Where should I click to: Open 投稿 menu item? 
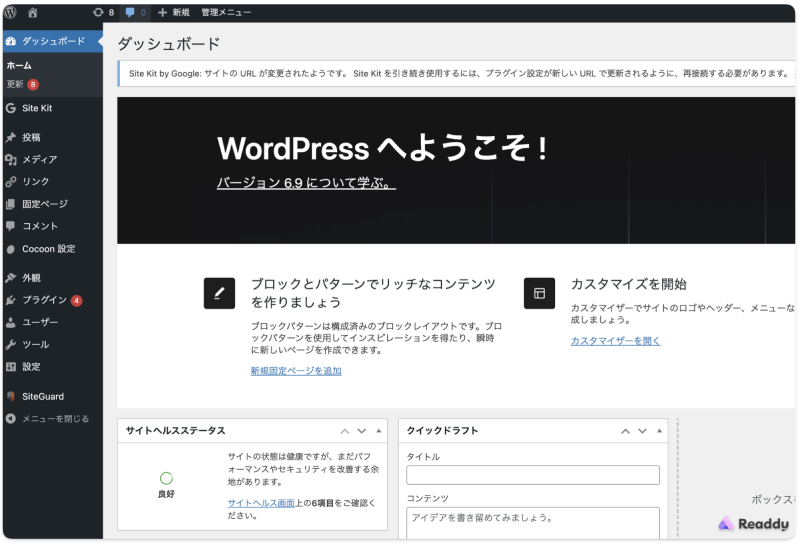coord(53,137)
